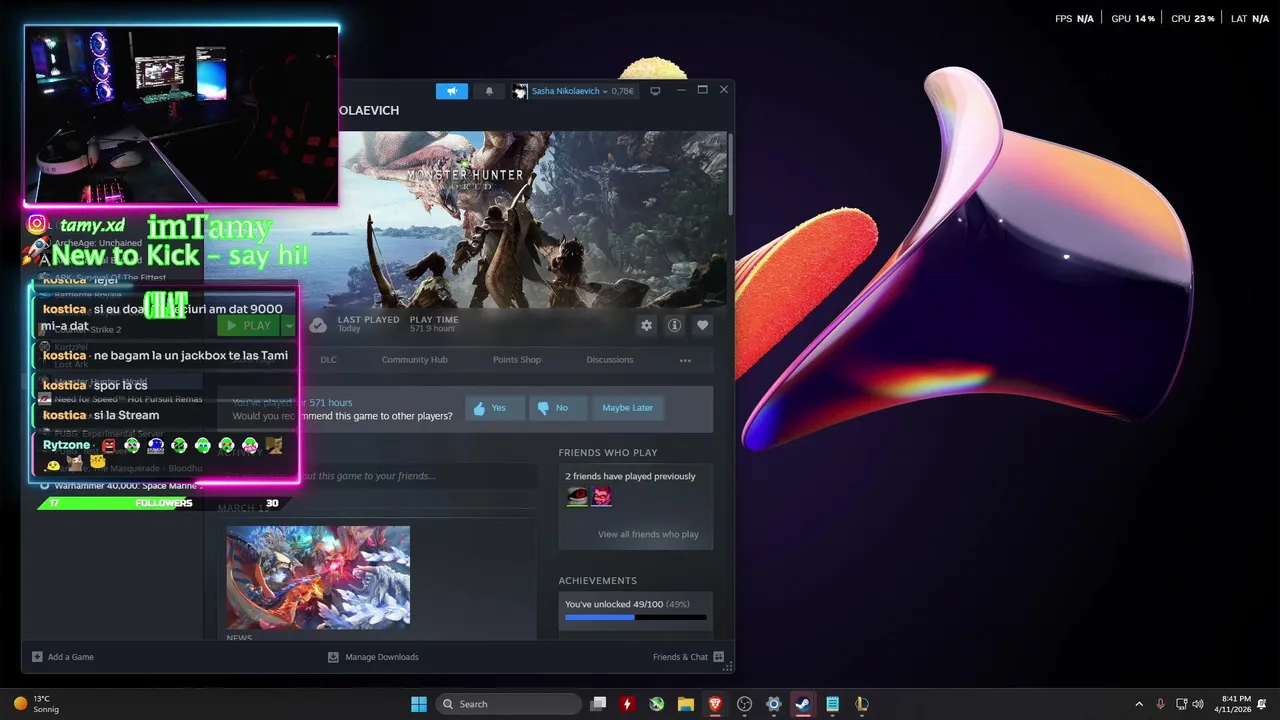Open Friends & Chat
This screenshot has height=720, width=1280.
pos(688,657)
